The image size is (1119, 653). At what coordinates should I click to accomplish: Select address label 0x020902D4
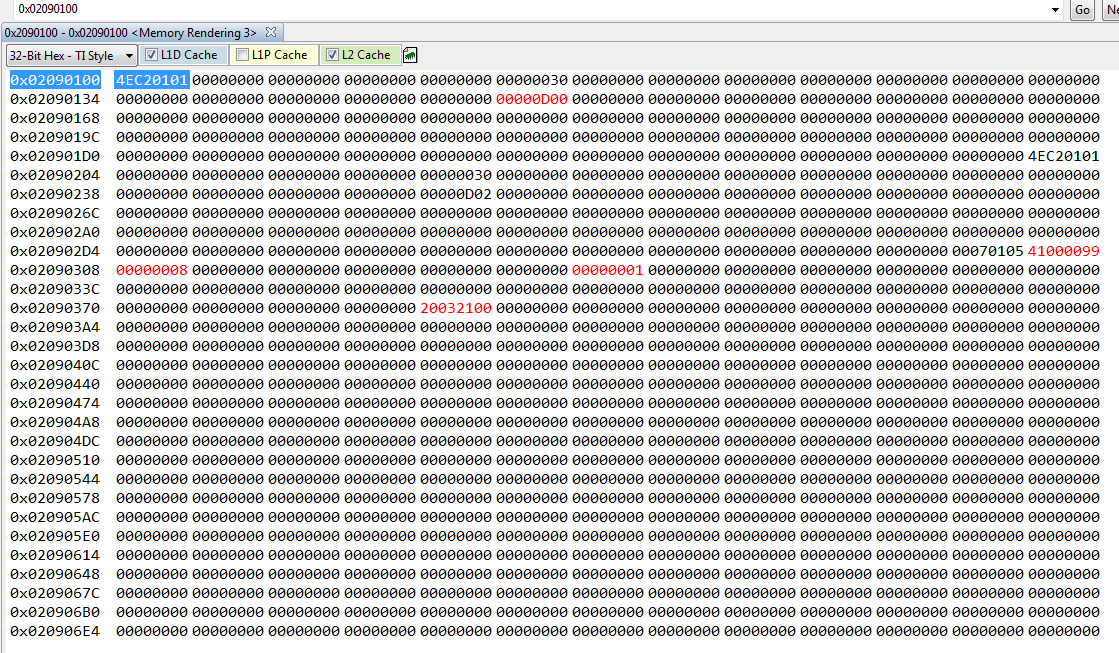tap(55, 251)
